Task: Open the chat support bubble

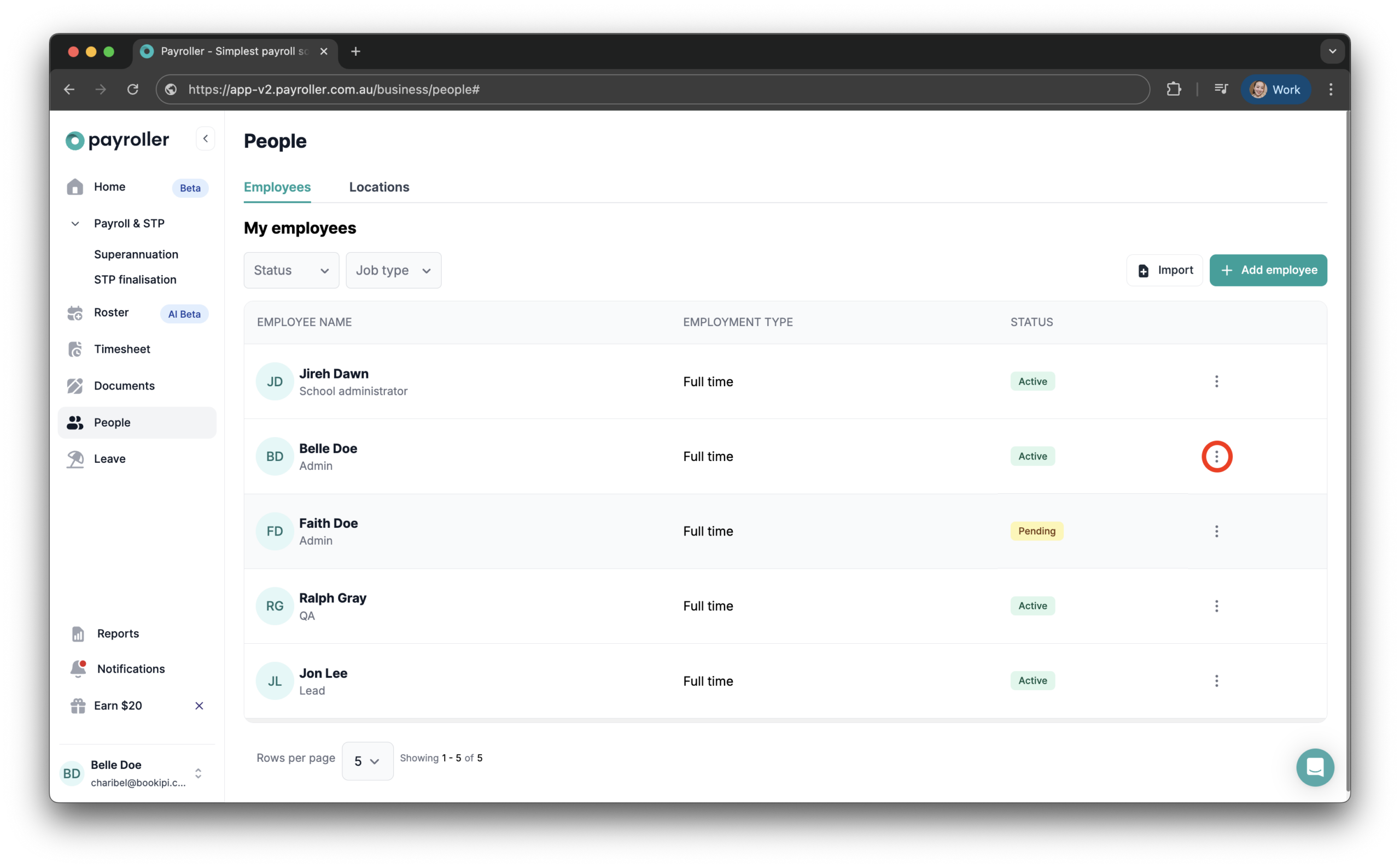Action: coord(1315,767)
